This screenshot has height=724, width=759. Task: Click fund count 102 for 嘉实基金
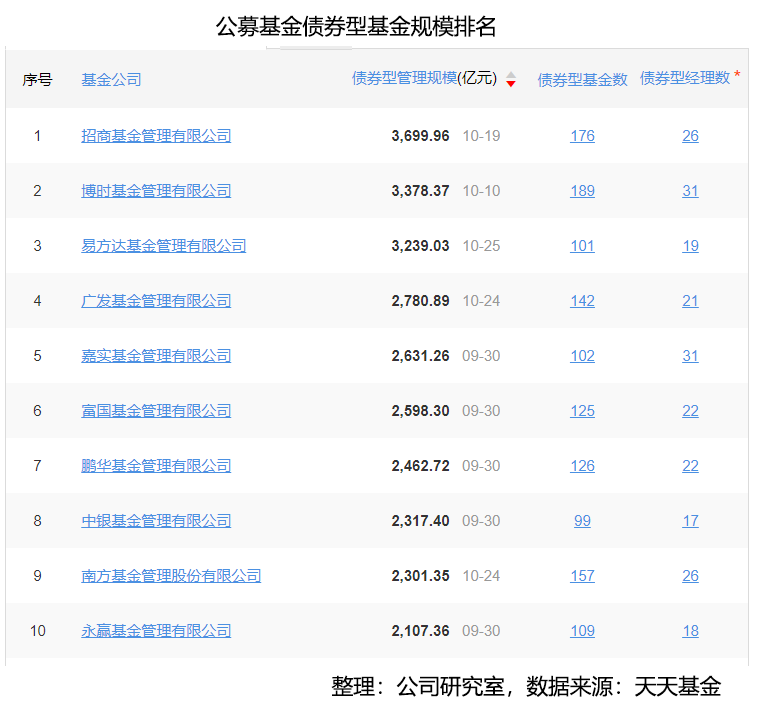click(582, 356)
